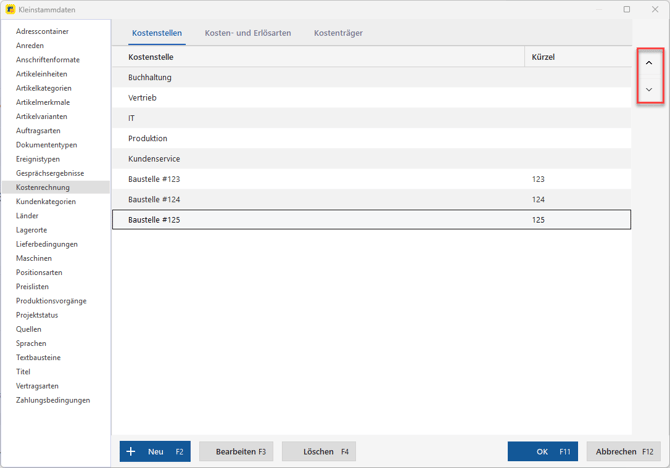
Task: Open Projektstatus in the left list
Action: point(37,315)
